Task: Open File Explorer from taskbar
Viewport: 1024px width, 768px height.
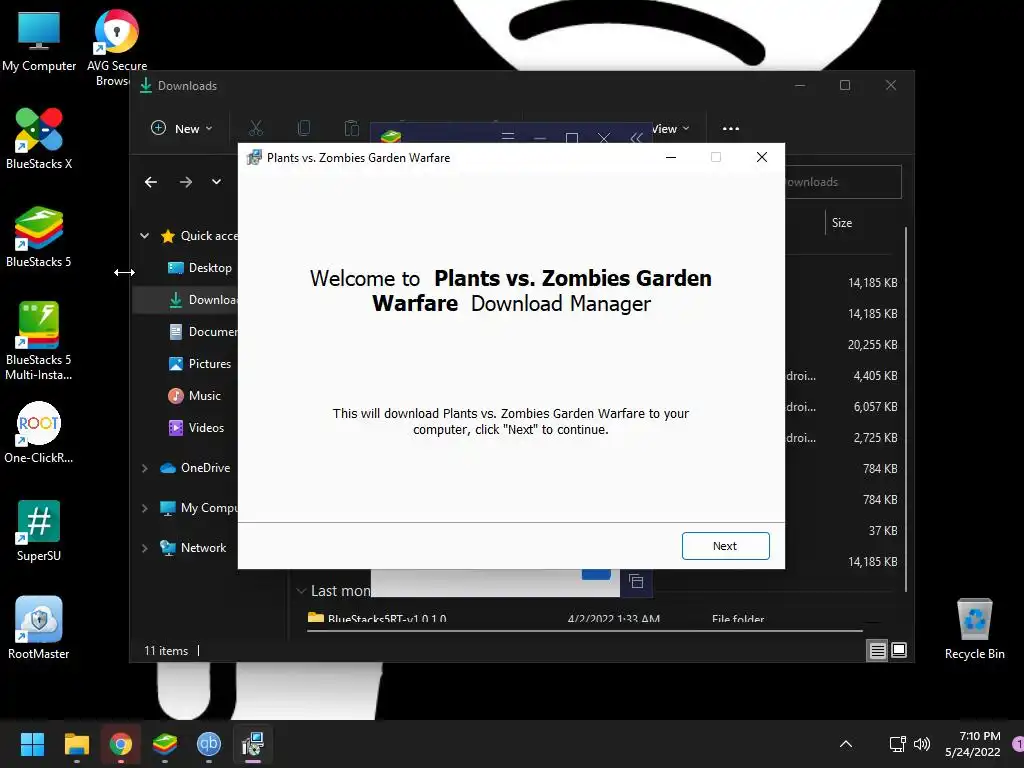Action: pos(76,744)
